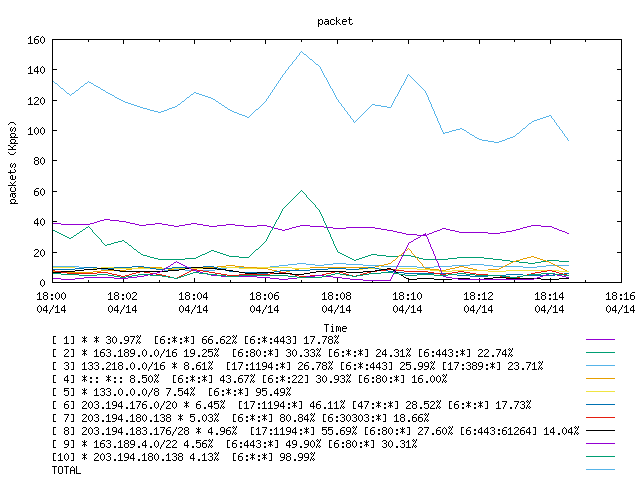
Task: Click [6:80:*] 30.31% in legend entry 9
Action: 372,444
